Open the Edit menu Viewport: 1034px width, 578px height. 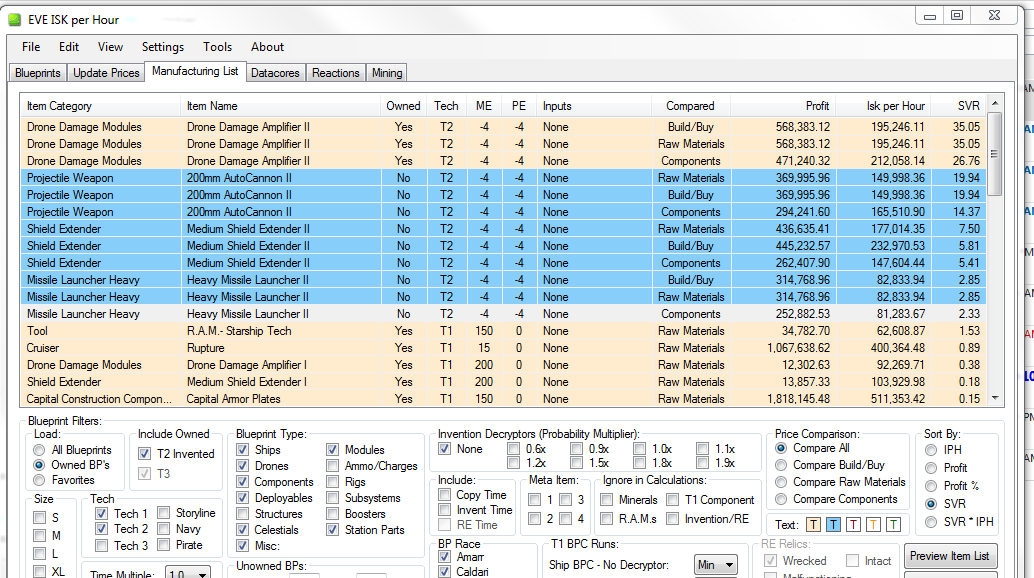(69, 47)
